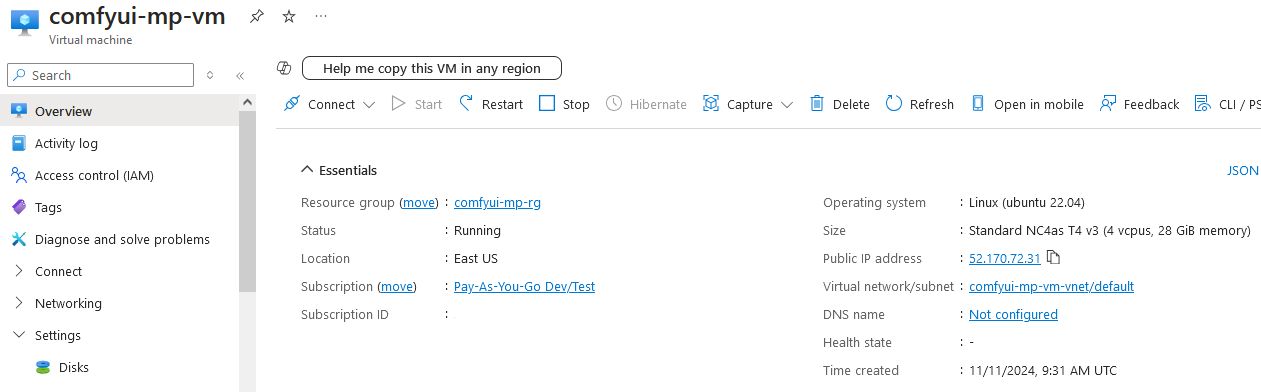Click Restart in the toolbar
This screenshot has width=1261, height=392.
tap(491, 104)
